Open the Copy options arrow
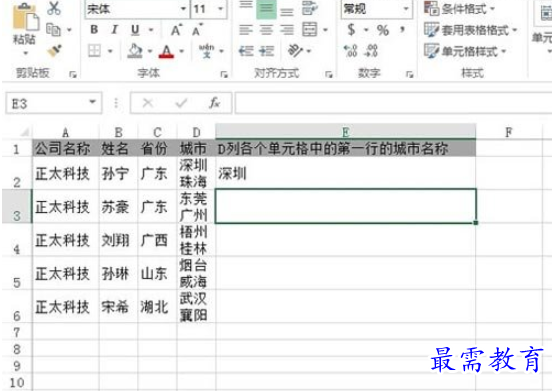Image resolution: width=552 pixels, height=391 pixels. click(x=69, y=30)
